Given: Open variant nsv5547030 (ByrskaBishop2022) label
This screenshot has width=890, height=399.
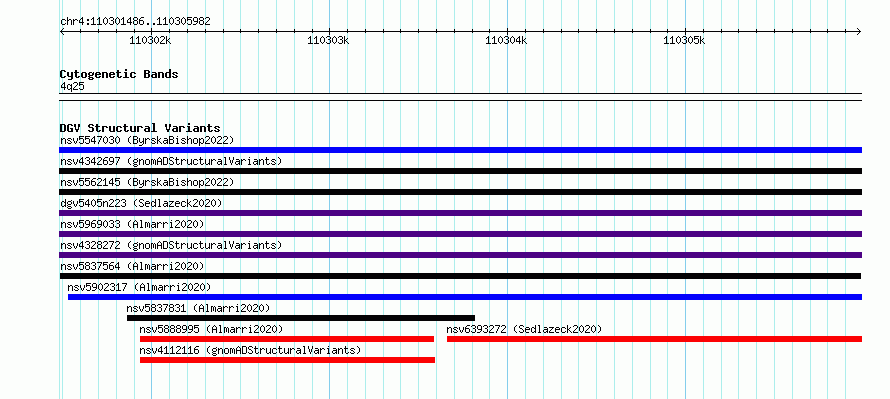Looking at the screenshot, I should coord(147,140).
